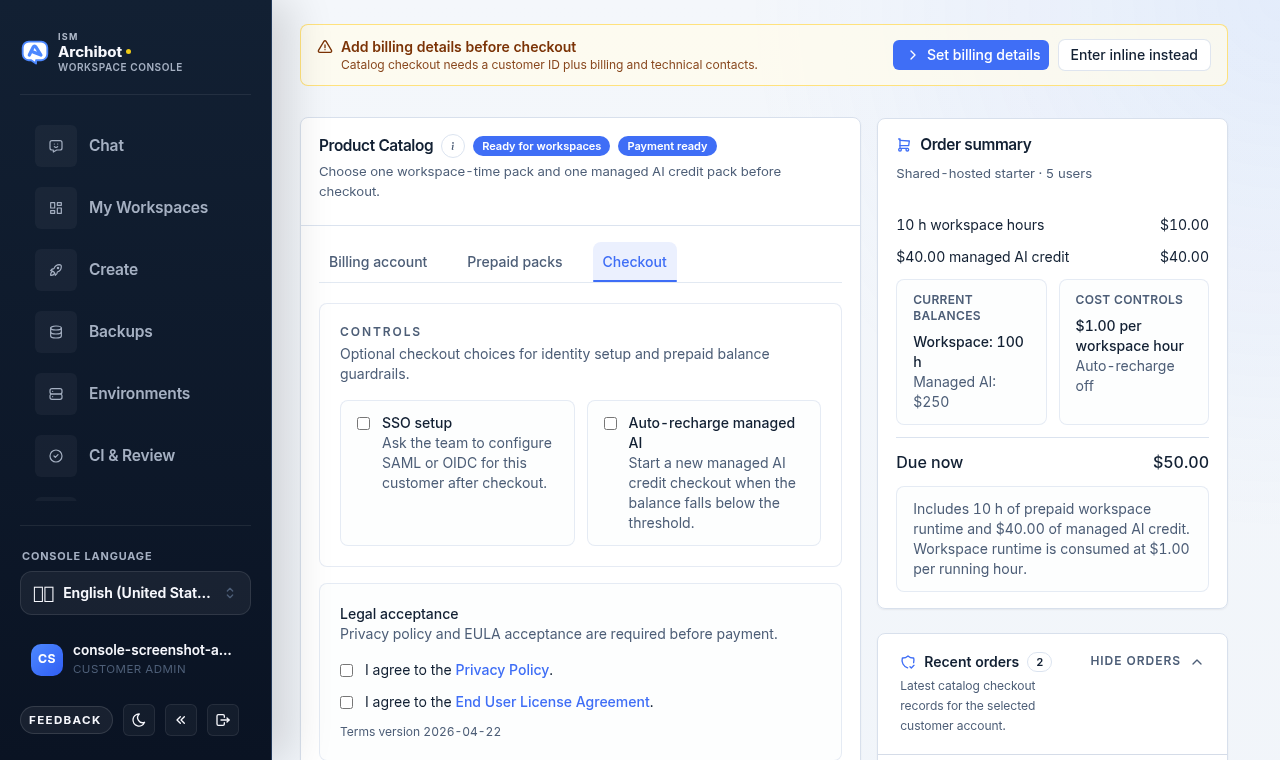Click the CS user avatar
The height and width of the screenshot is (760, 1280).
47,659
